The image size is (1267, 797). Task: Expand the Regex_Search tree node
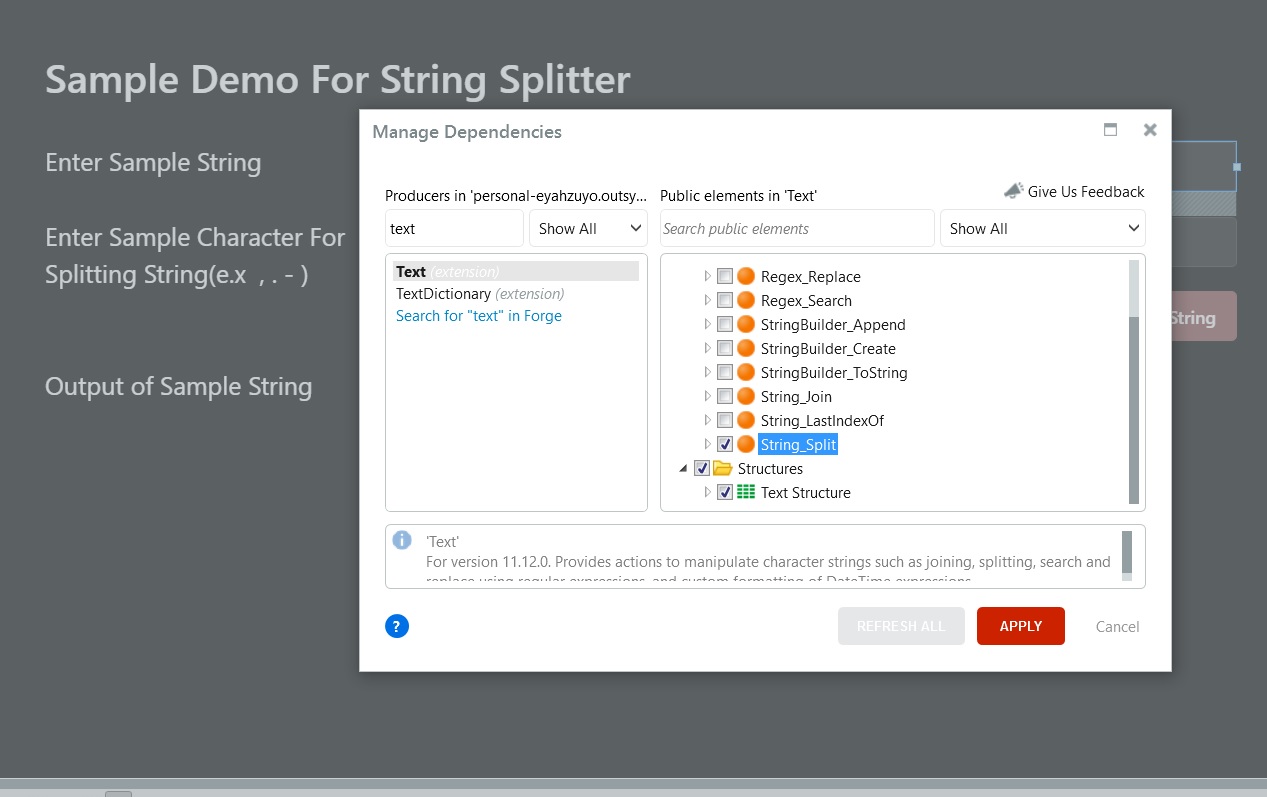click(x=707, y=300)
